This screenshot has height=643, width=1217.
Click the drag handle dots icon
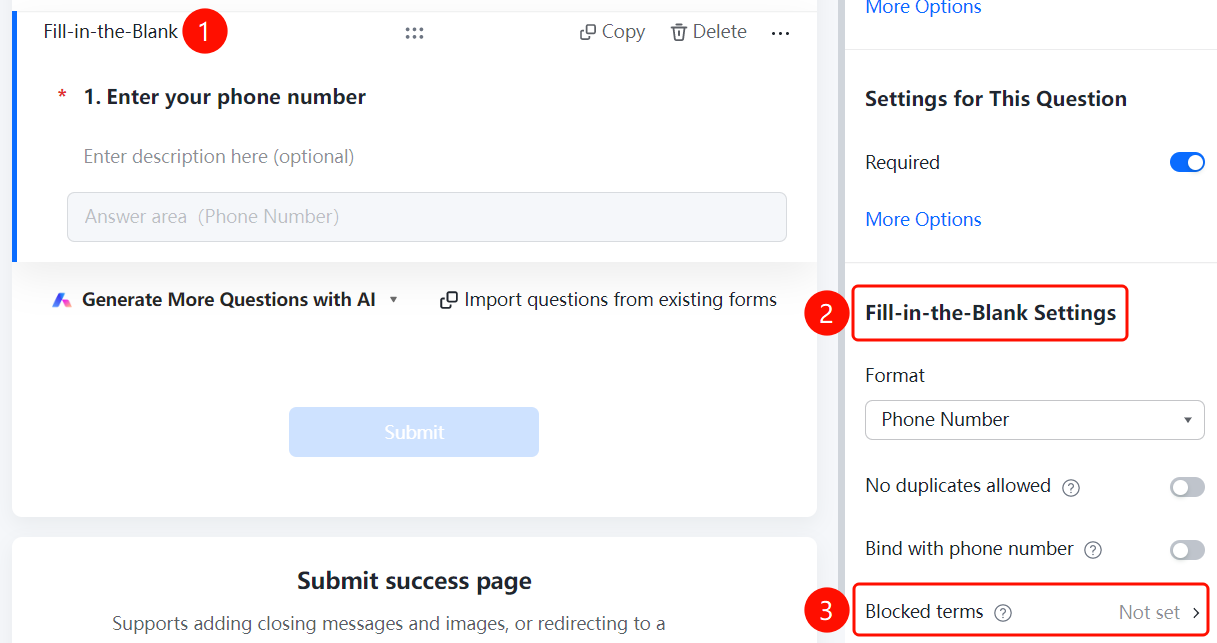414,33
